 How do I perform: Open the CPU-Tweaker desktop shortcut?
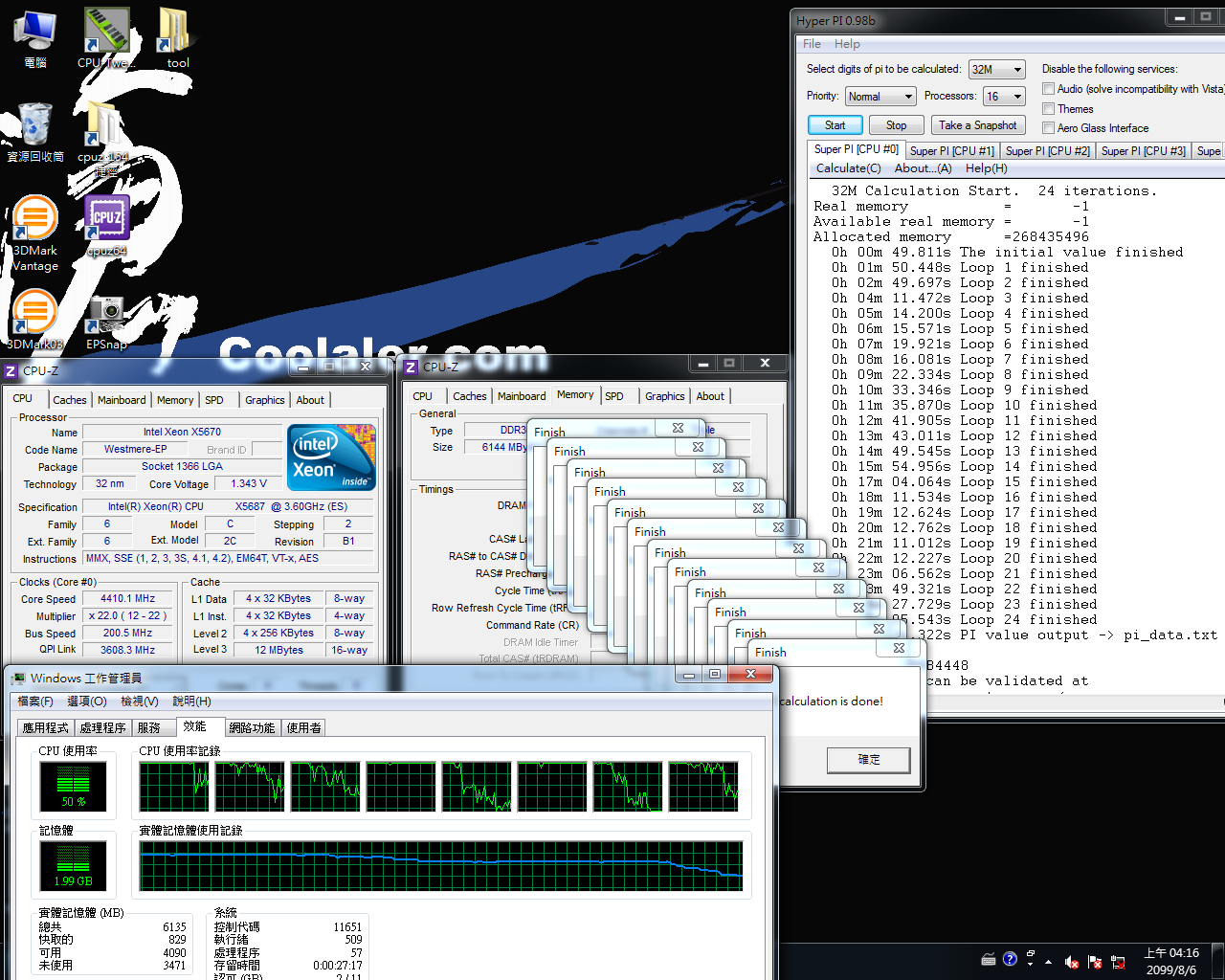[x=105, y=33]
